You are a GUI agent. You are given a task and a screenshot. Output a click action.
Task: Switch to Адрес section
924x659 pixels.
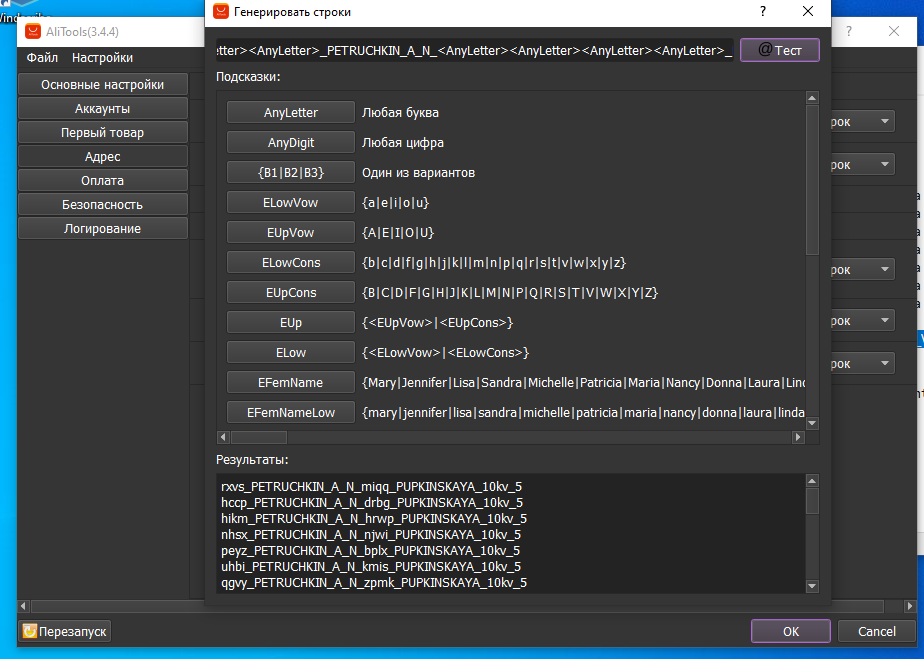click(x=103, y=156)
